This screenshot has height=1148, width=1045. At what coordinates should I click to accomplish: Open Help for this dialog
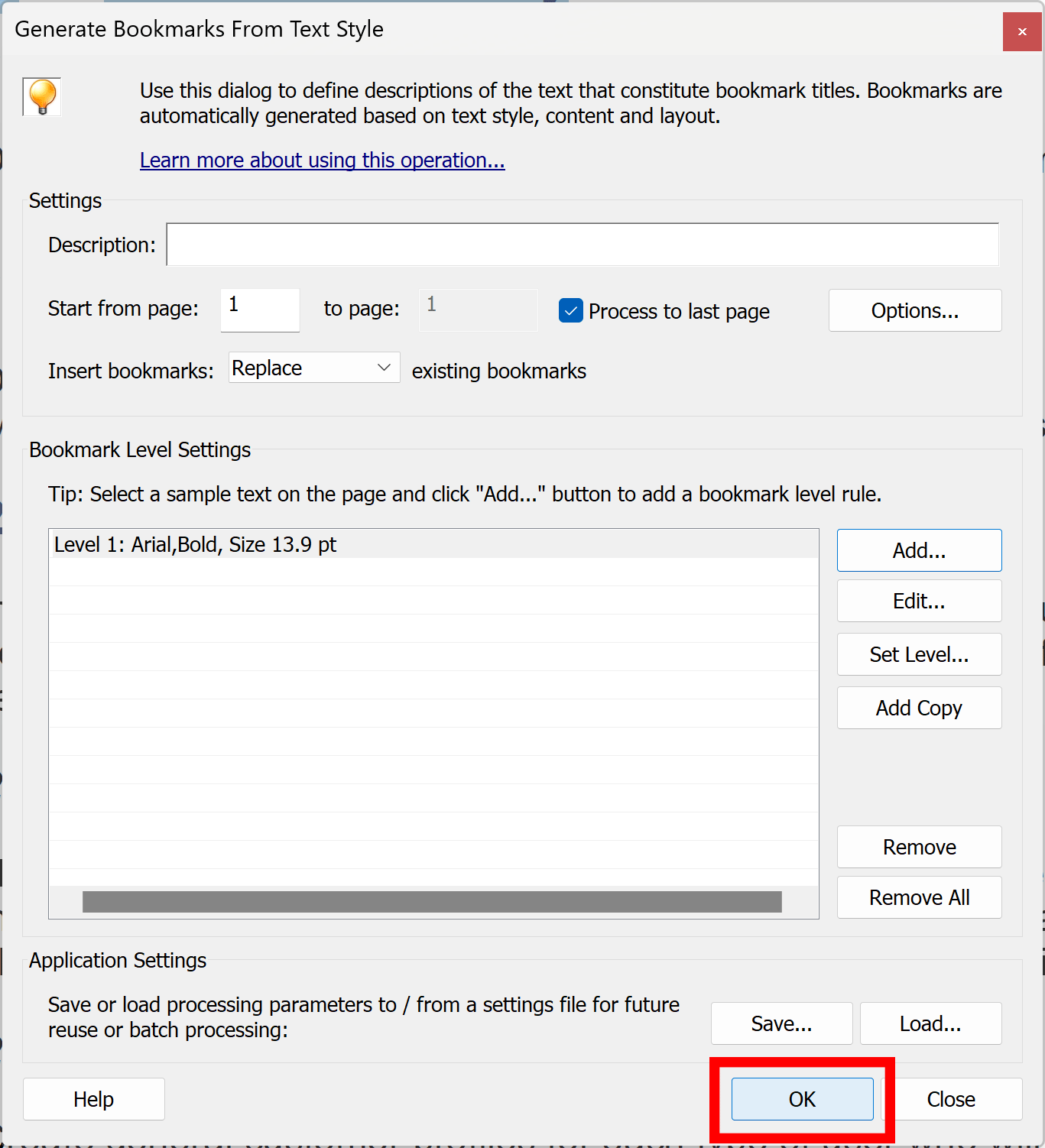(93, 1099)
